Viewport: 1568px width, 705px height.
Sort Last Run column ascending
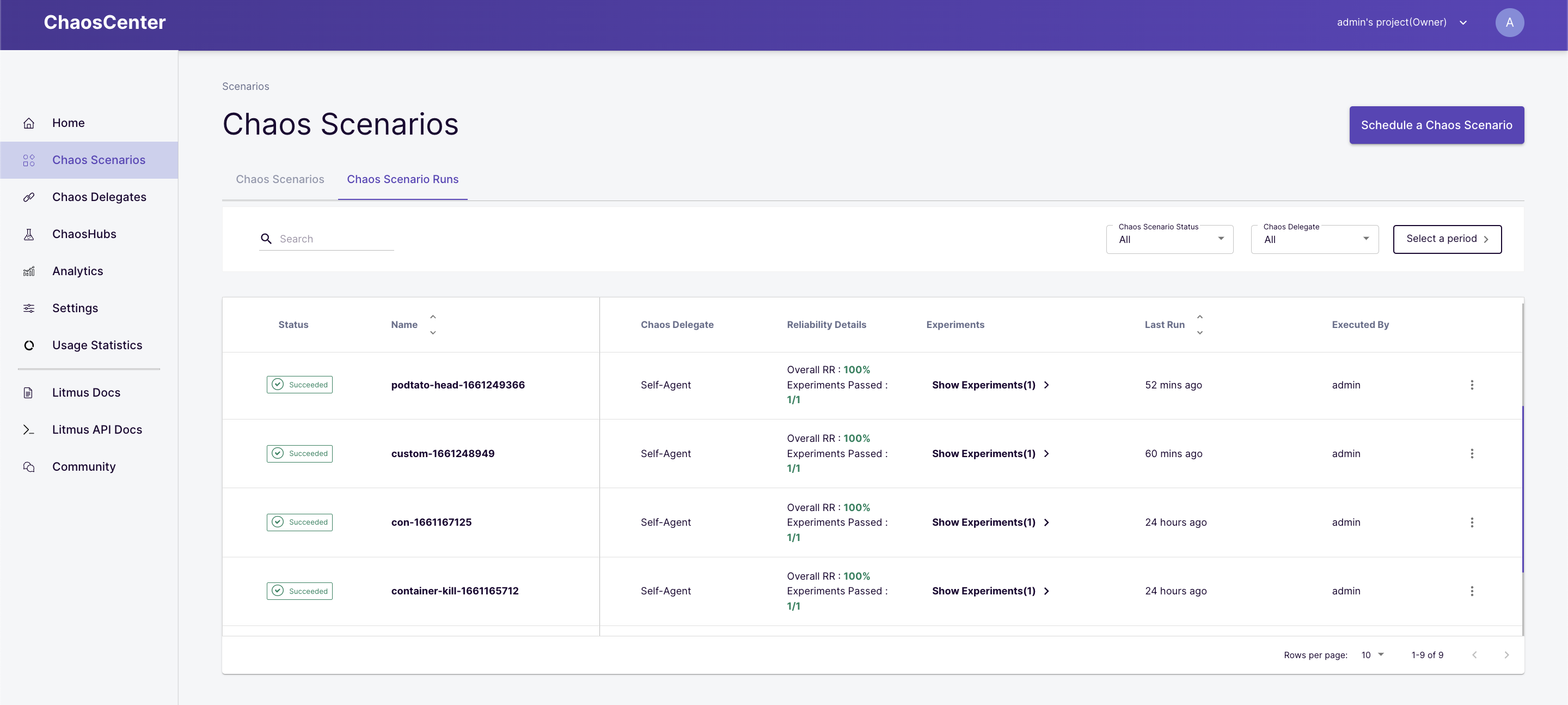click(x=1199, y=317)
